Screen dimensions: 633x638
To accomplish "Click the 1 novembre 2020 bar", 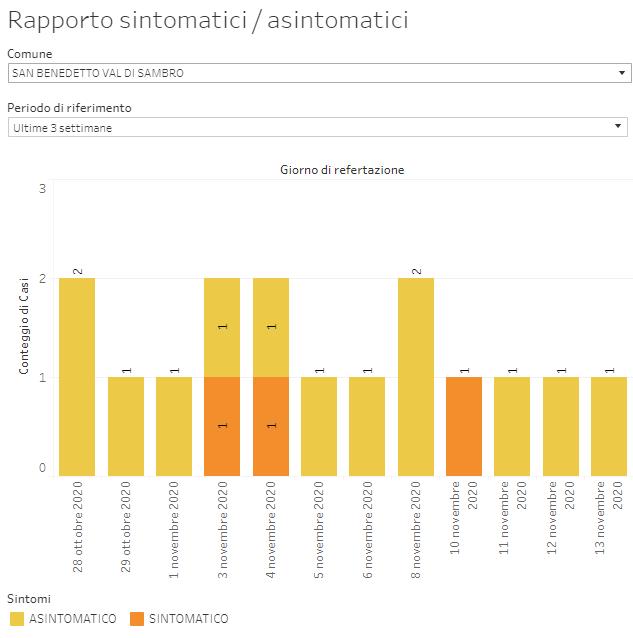I will click(x=174, y=426).
